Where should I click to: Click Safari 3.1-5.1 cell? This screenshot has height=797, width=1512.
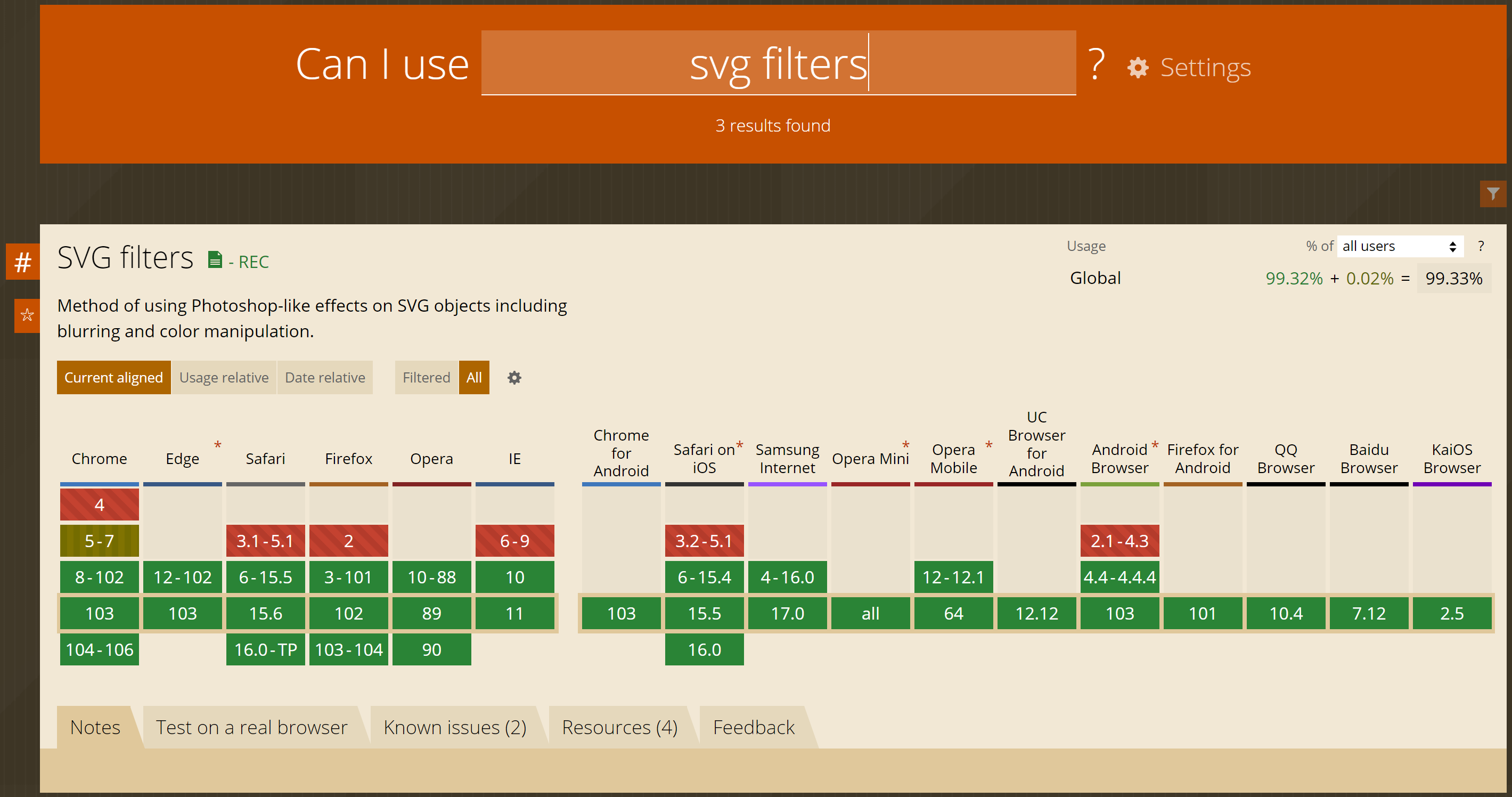(x=265, y=541)
